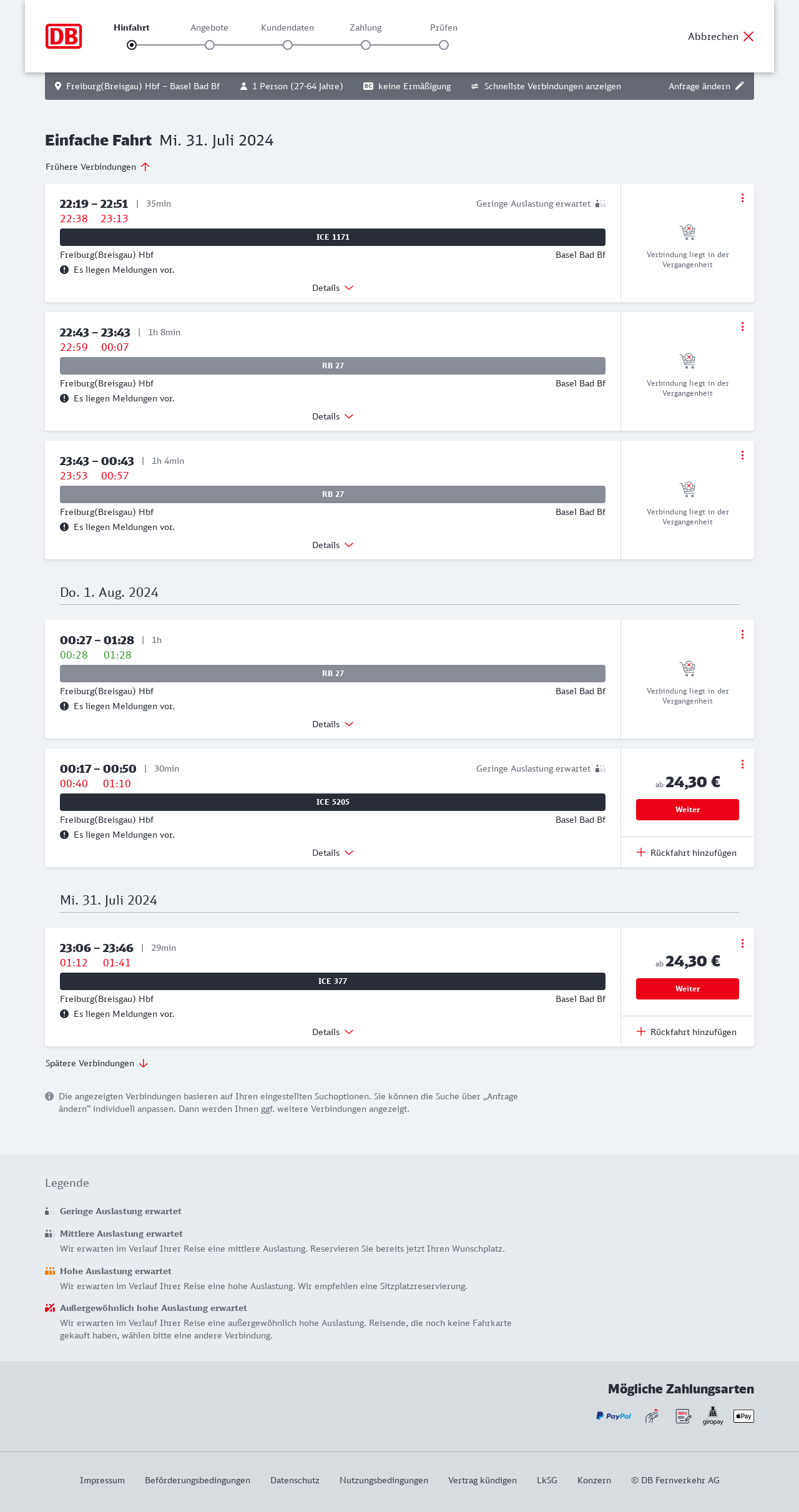Click the Abbrechen X icon

(x=748, y=36)
